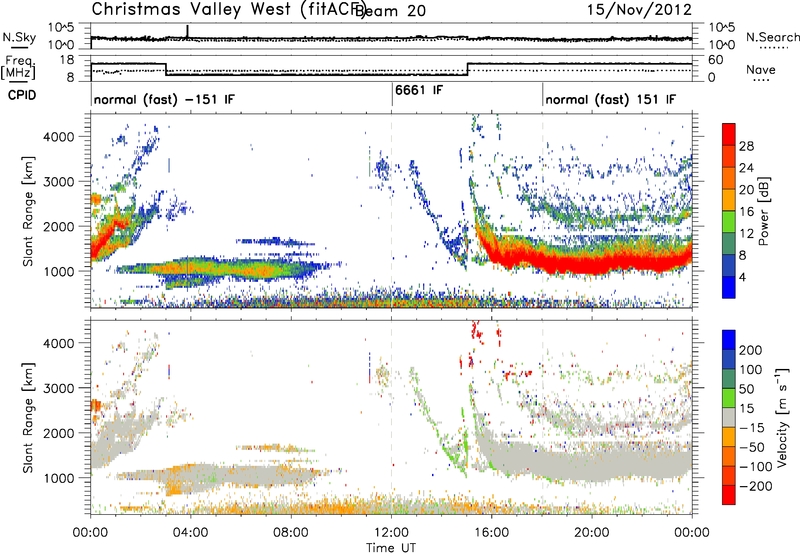
Task: Select the '6661 IF' CPID text
Action: click(419, 90)
